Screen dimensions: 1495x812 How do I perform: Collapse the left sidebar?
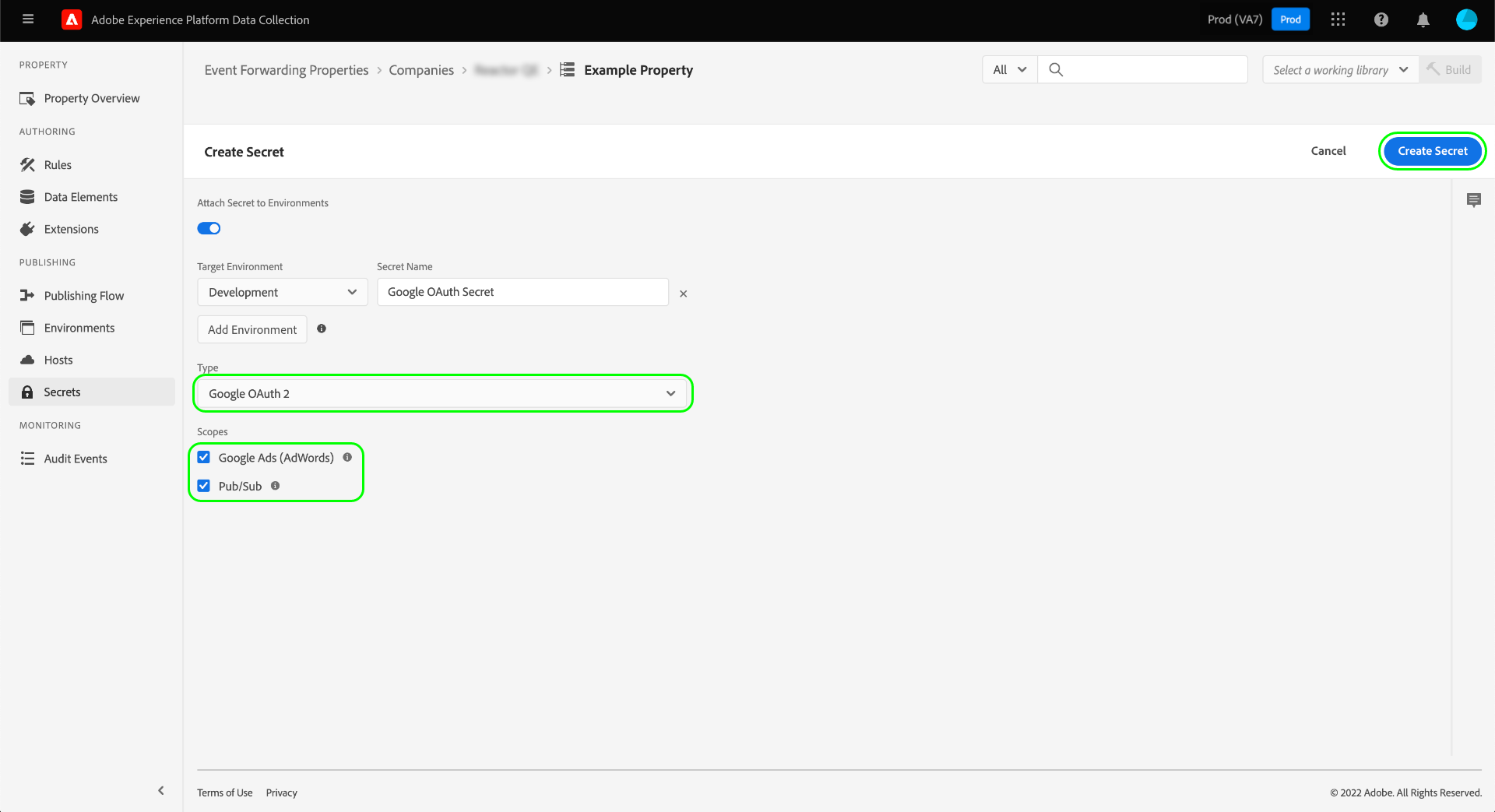click(x=161, y=791)
